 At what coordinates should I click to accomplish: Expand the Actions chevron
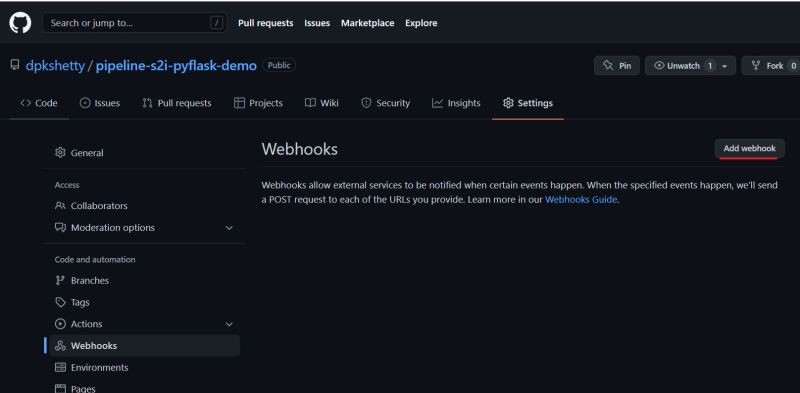pos(229,324)
